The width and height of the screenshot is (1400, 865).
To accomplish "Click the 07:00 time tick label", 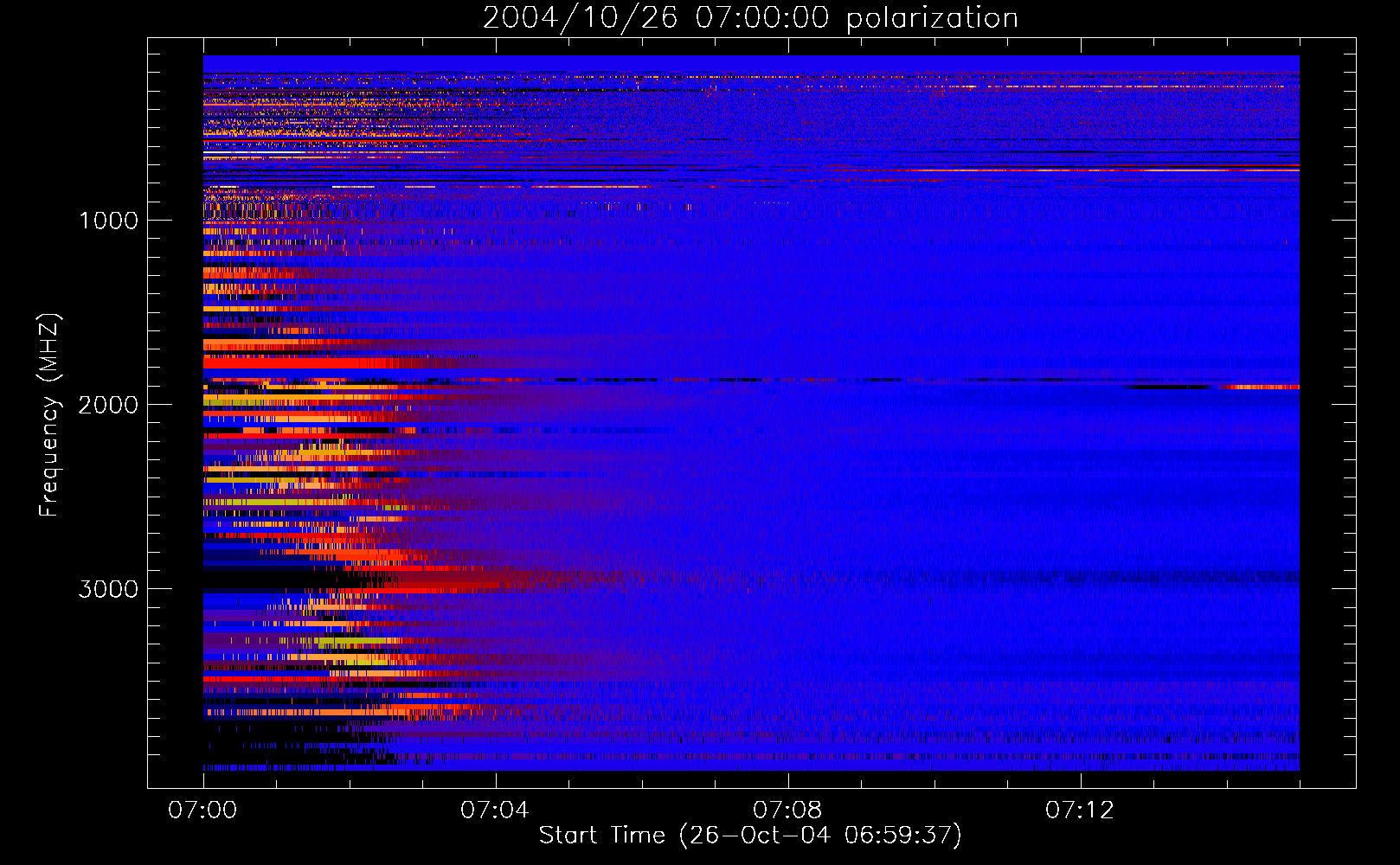I will (x=202, y=811).
